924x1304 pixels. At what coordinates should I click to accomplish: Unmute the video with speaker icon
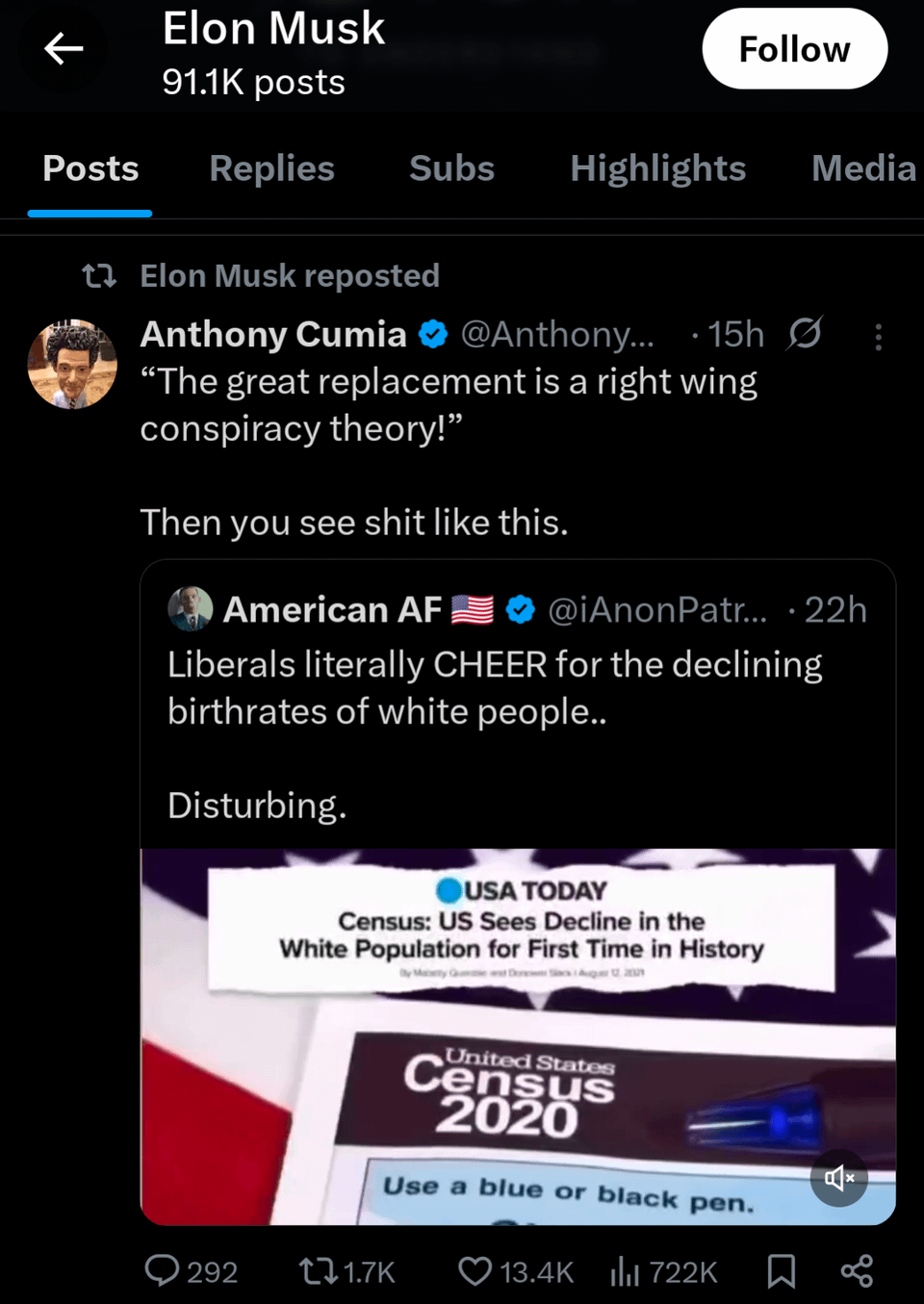point(838,1178)
